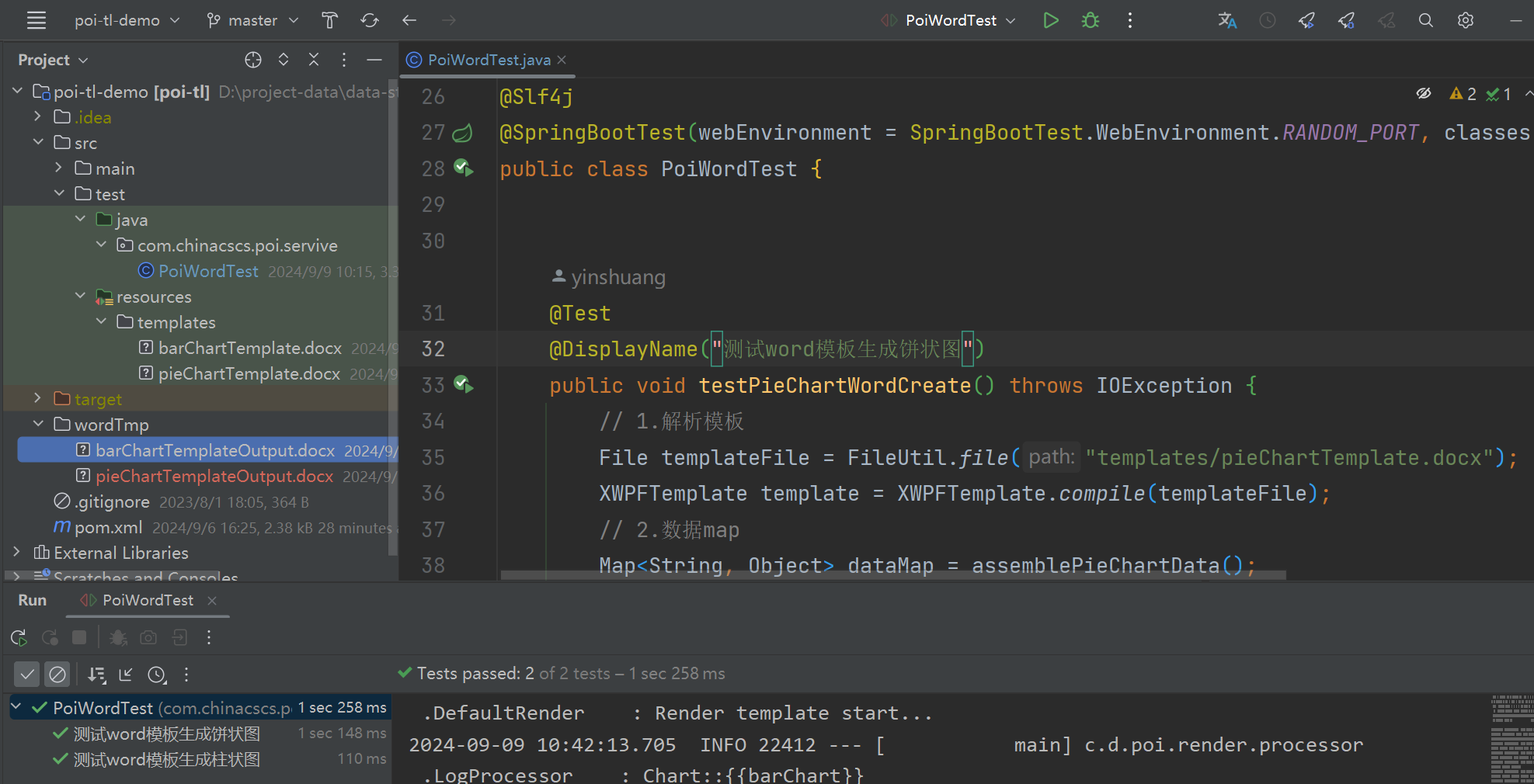
Task: Select PoiWordTest class in the project tree
Action: pos(208,271)
